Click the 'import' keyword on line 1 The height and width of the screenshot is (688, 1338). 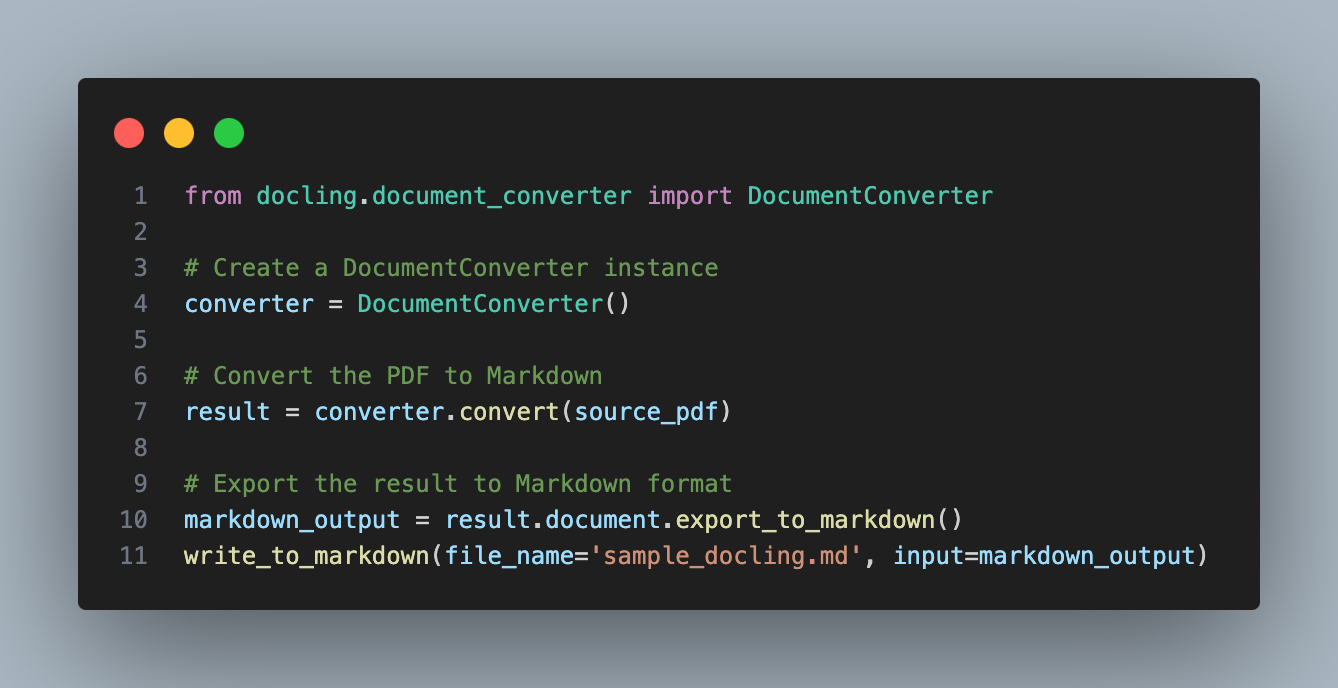pos(690,196)
